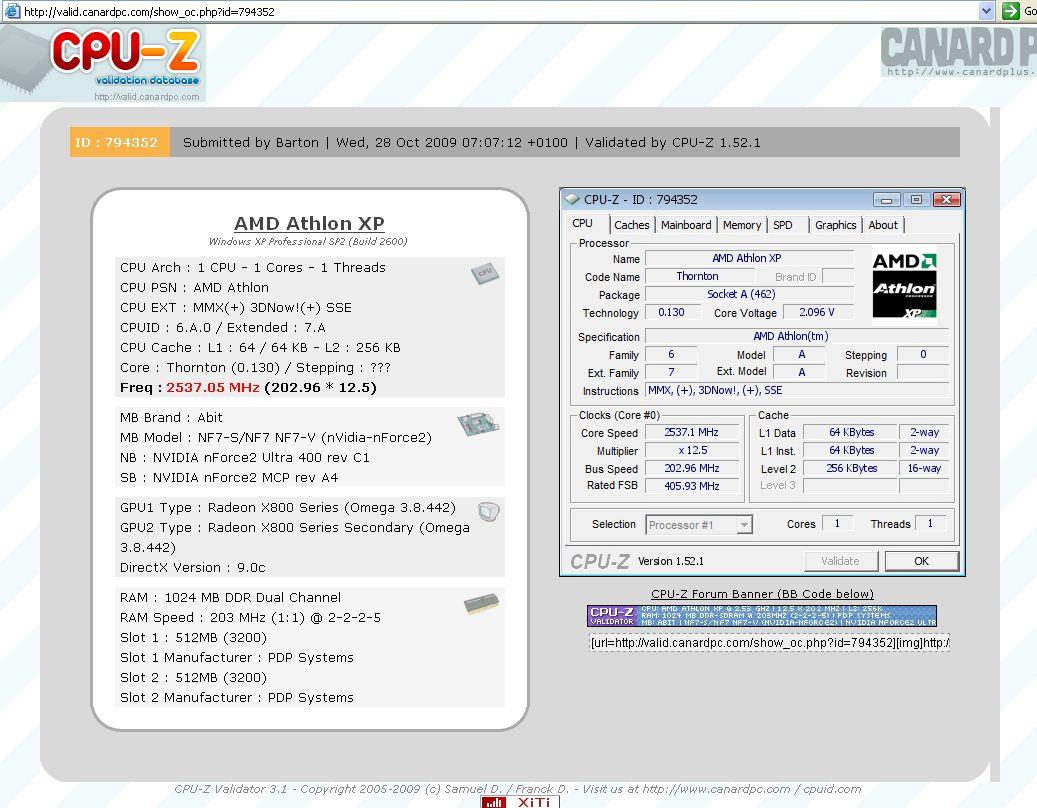Click the Cores value field

click(837, 524)
